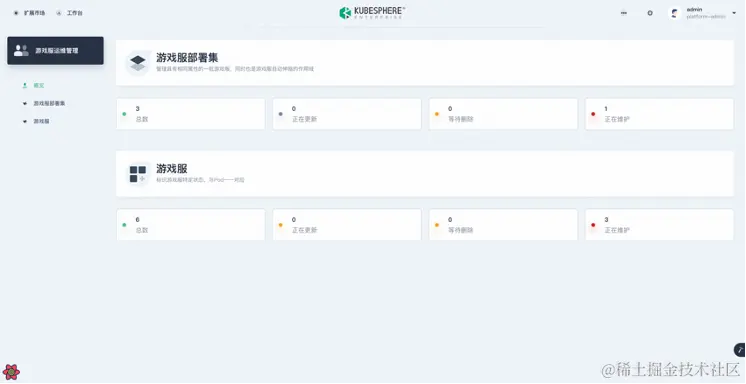Select 等待删除 card in the 游戏服部署集 section
This screenshot has height=384, width=746.
coord(503,114)
